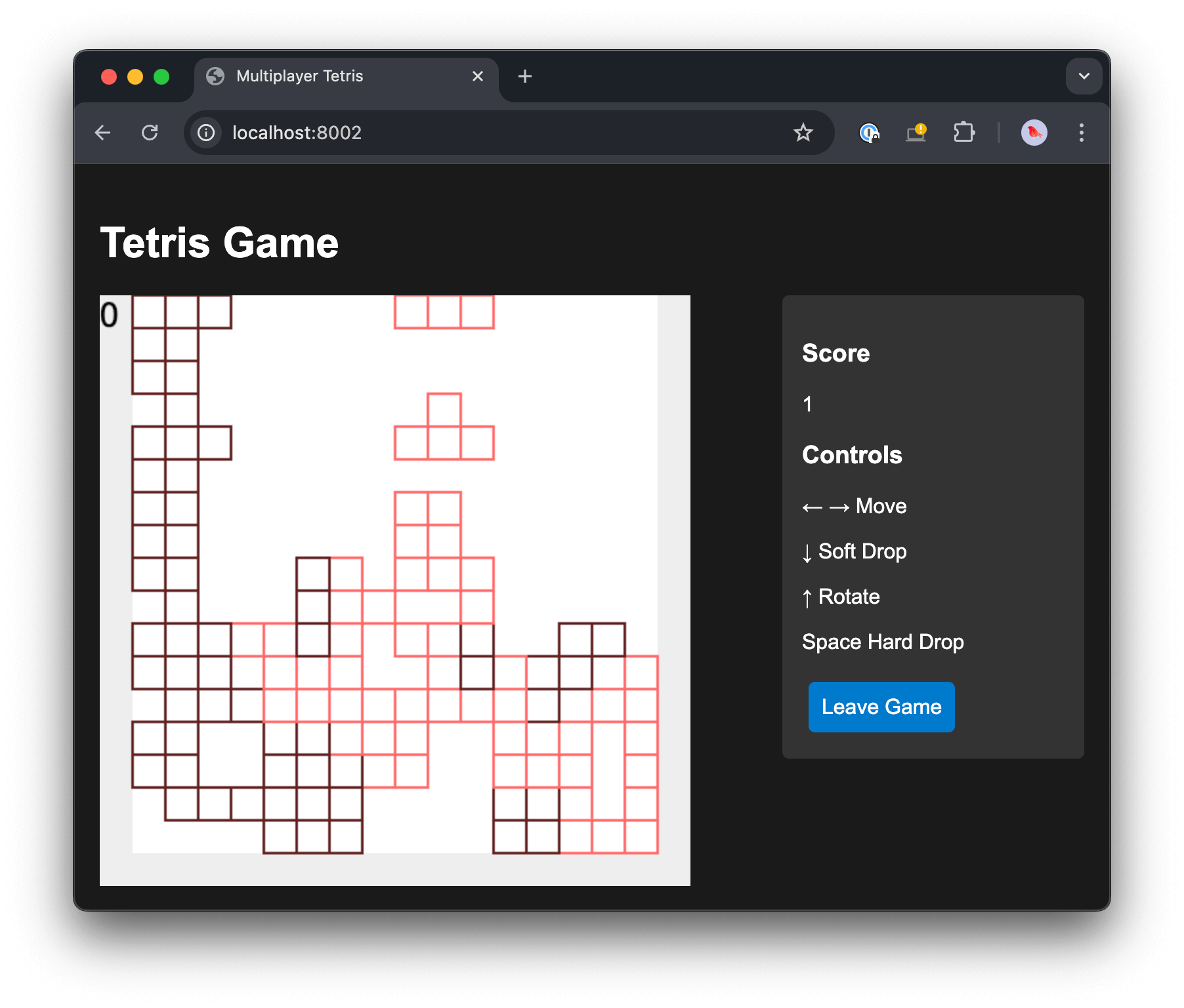Open a new tab with the plus icon

[x=524, y=76]
